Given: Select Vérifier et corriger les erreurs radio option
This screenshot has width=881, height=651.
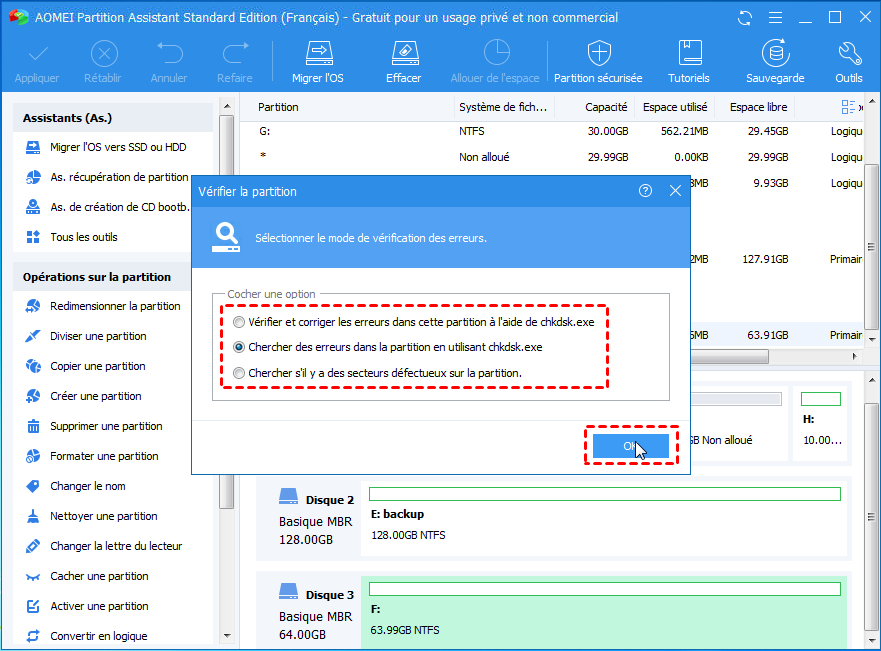Looking at the screenshot, I should [x=239, y=322].
